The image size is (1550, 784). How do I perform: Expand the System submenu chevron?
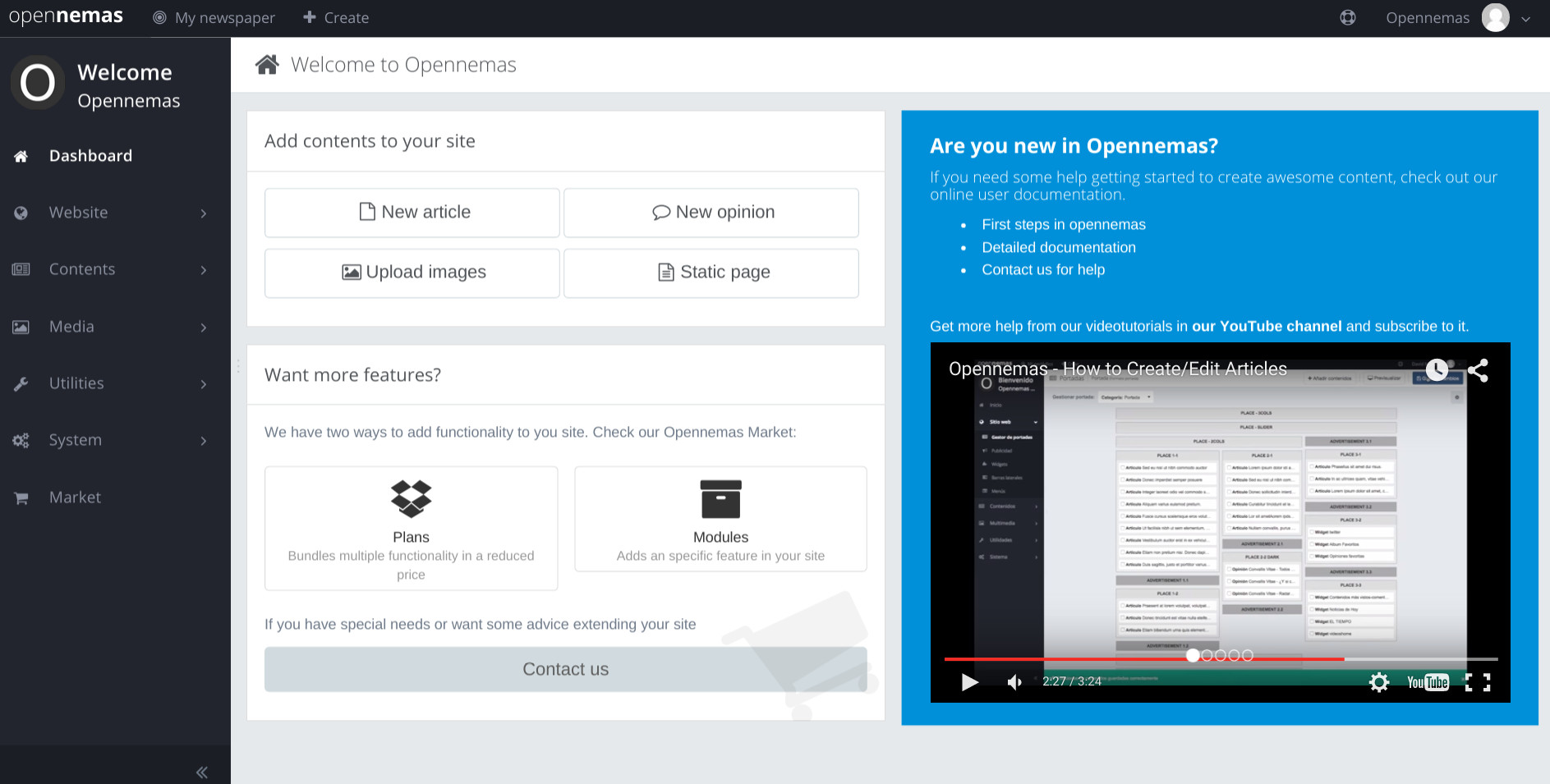pos(204,441)
